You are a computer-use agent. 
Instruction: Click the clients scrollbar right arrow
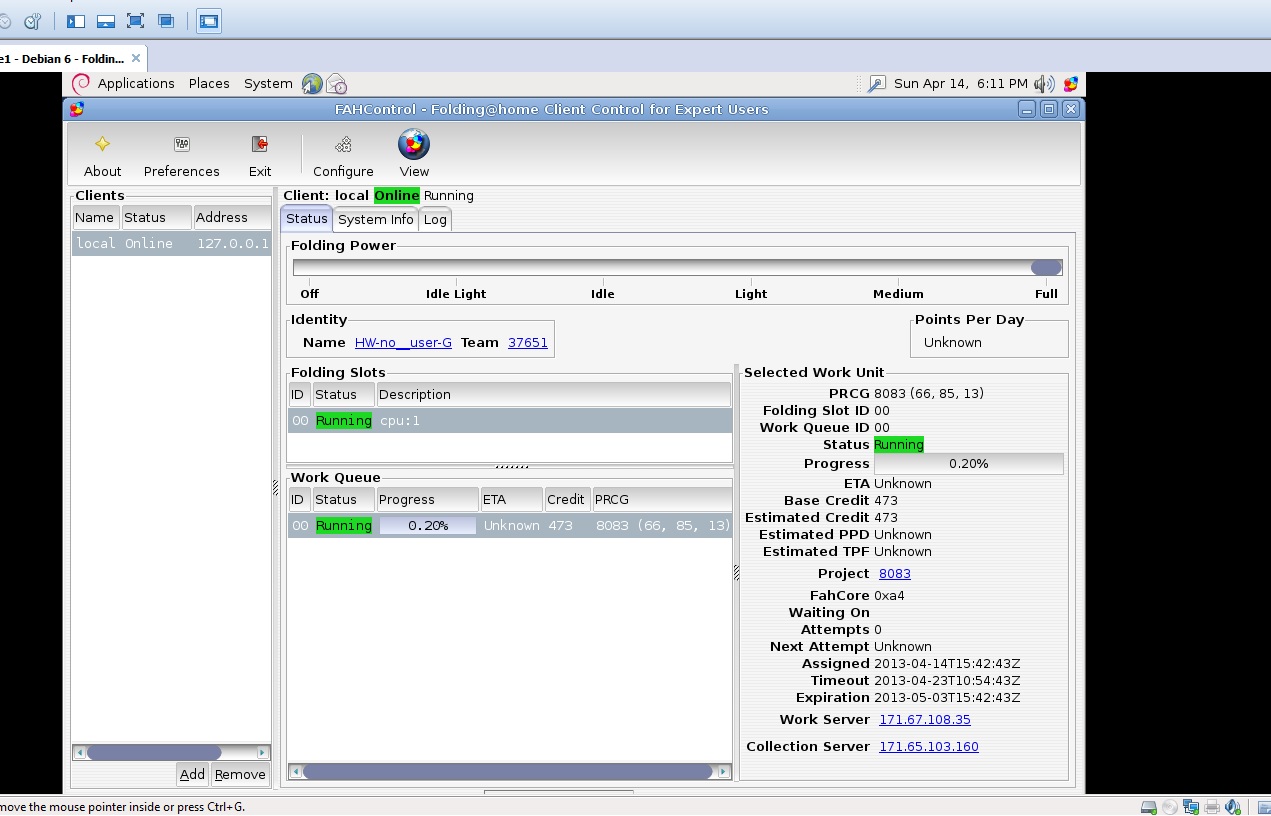[263, 752]
